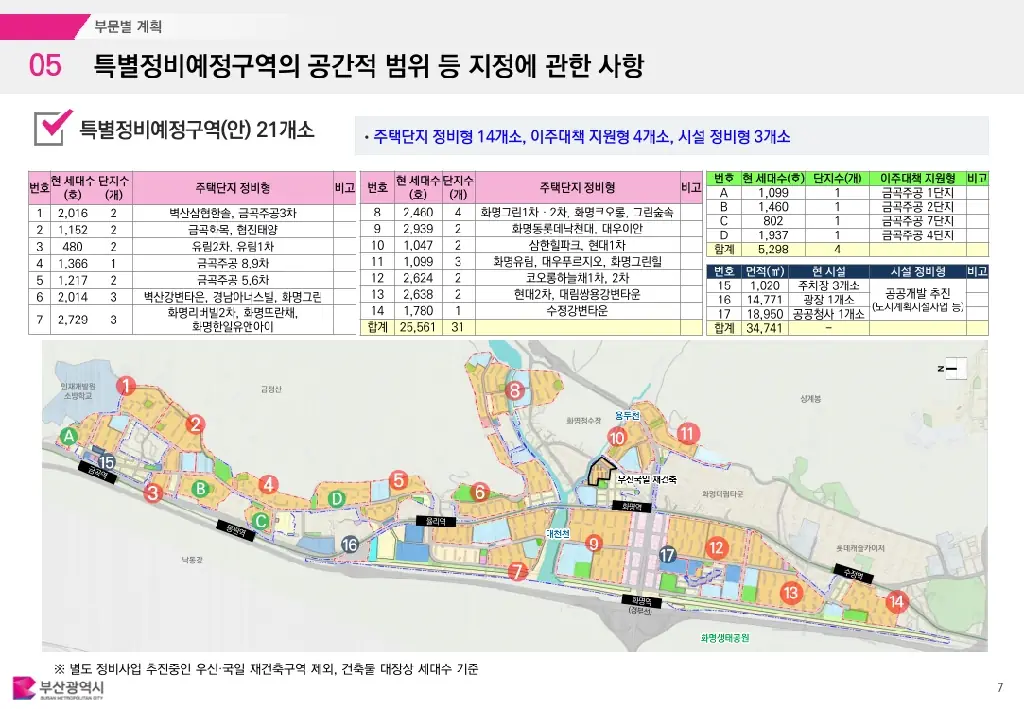Click the 율리역 station label
Viewport: 1024px width, 709px height.
pyautogui.click(x=436, y=521)
